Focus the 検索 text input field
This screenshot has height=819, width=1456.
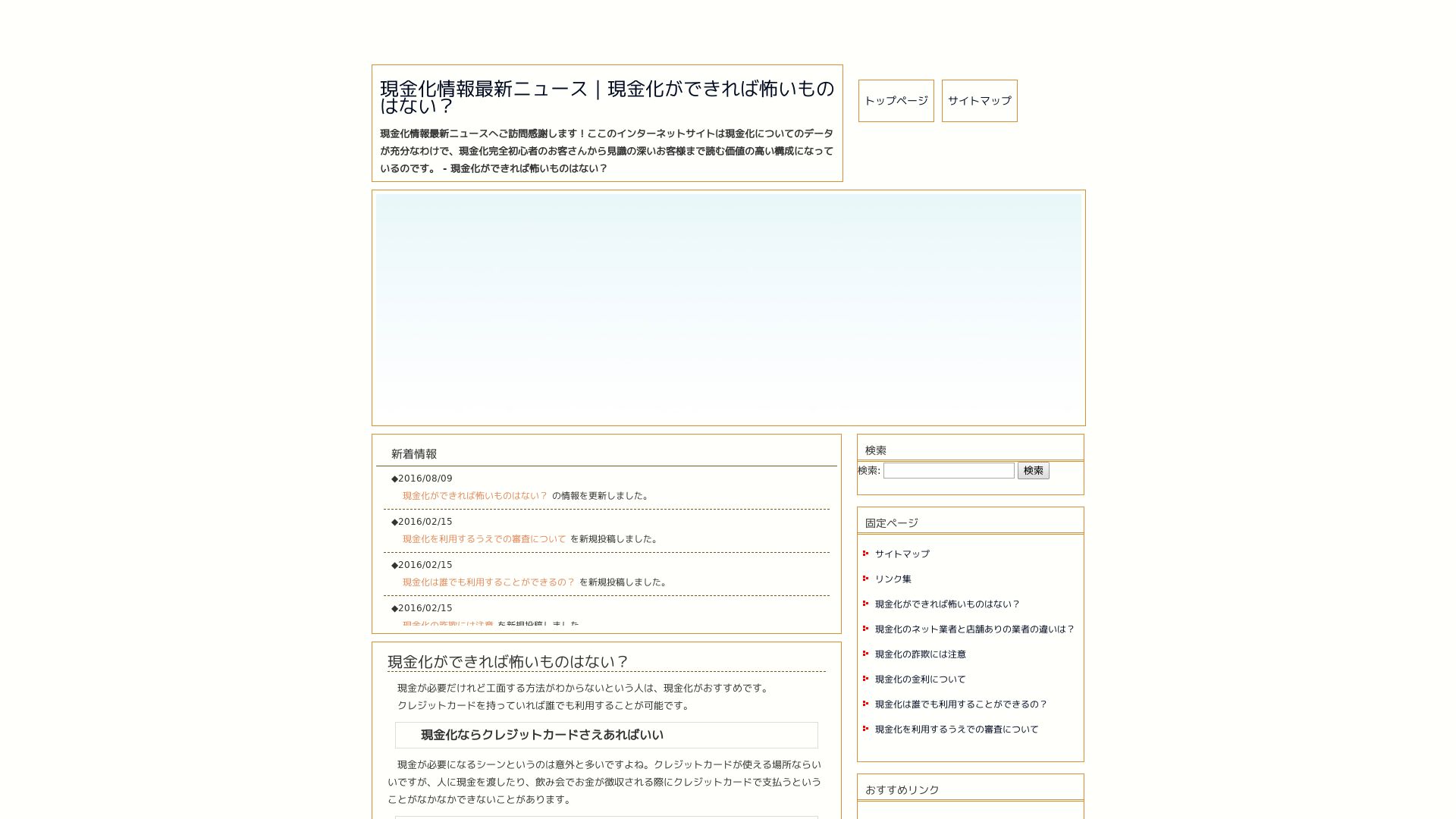(x=948, y=471)
